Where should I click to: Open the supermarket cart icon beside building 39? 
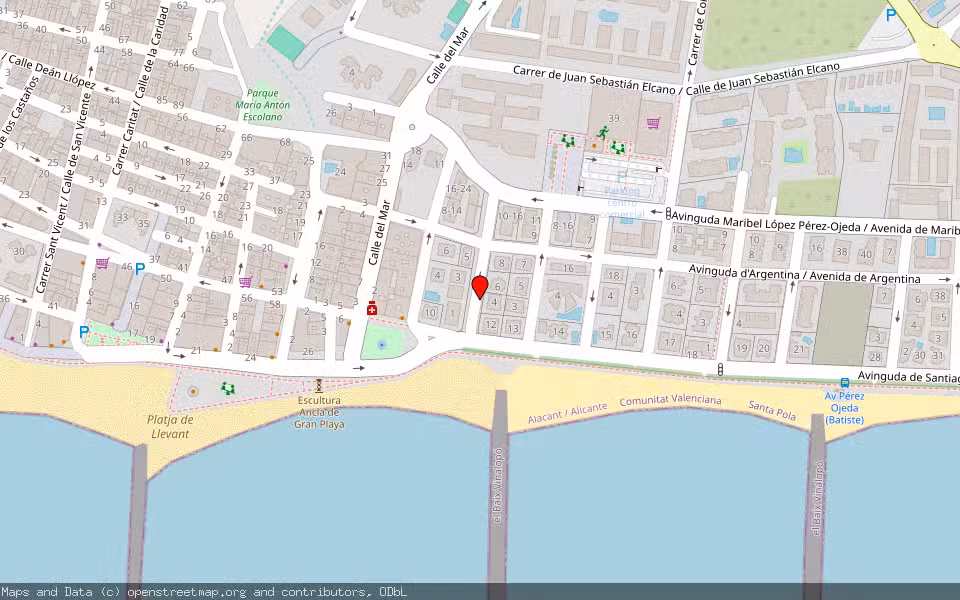point(652,122)
